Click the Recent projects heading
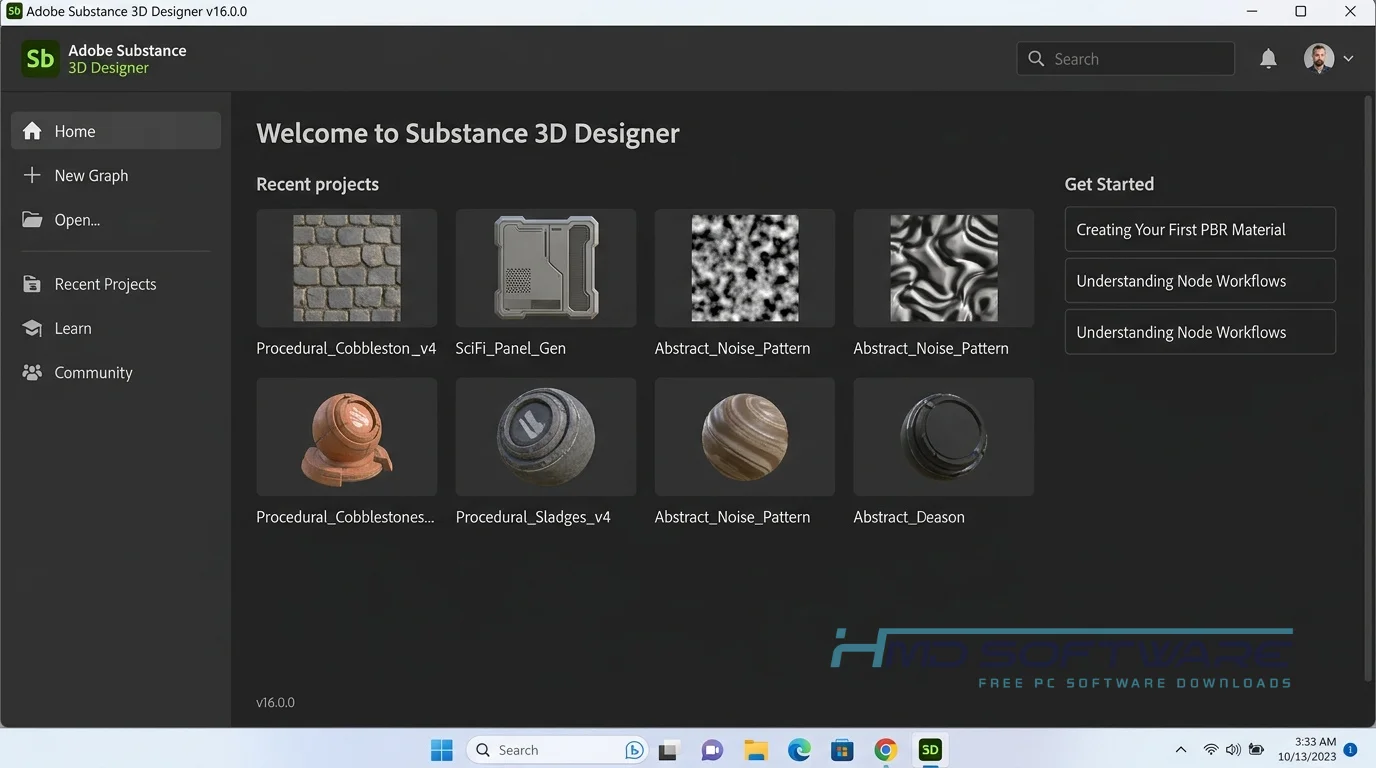 317,184
